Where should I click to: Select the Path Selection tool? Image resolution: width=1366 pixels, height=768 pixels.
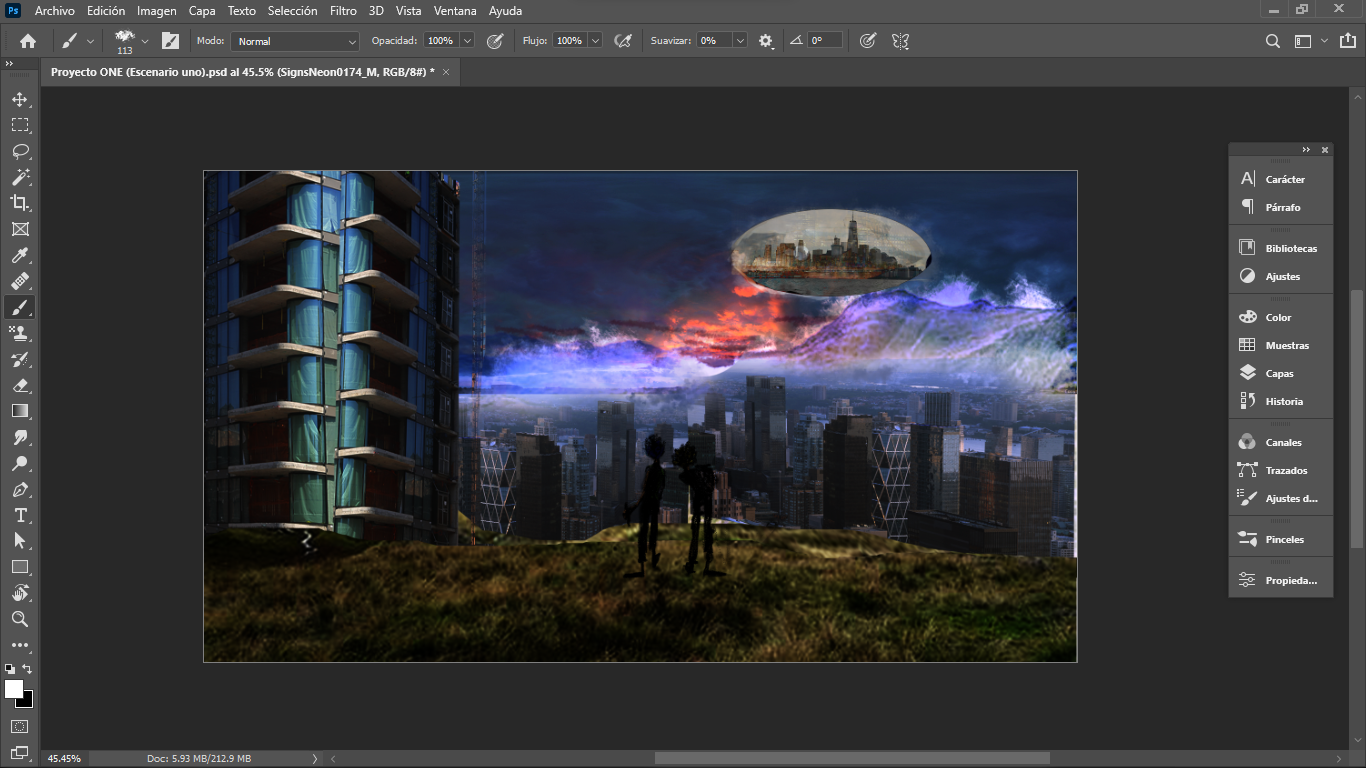click(20, 541)
